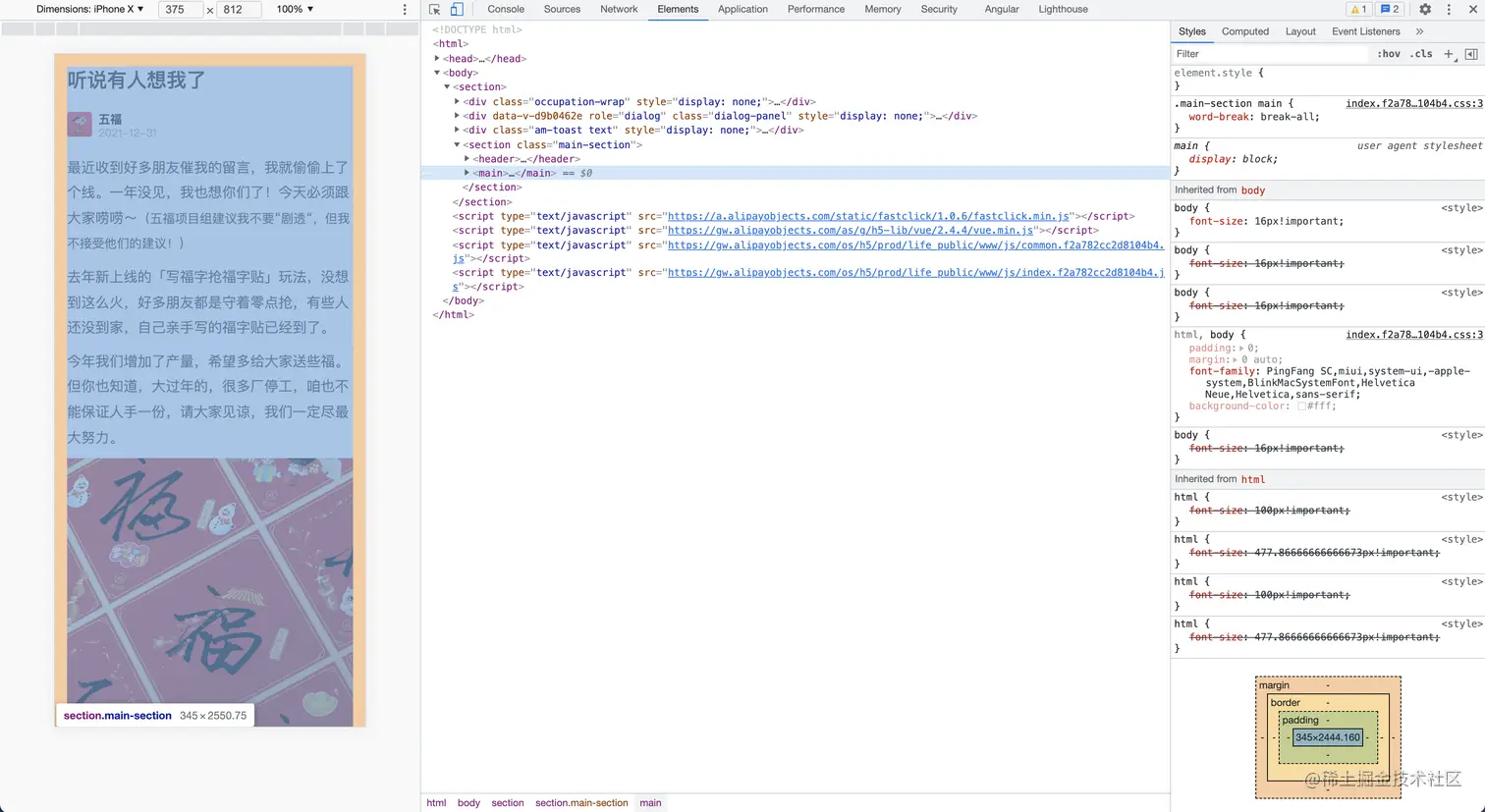Open index.css:3 link for .main-section main rule

pos(1413,103)
